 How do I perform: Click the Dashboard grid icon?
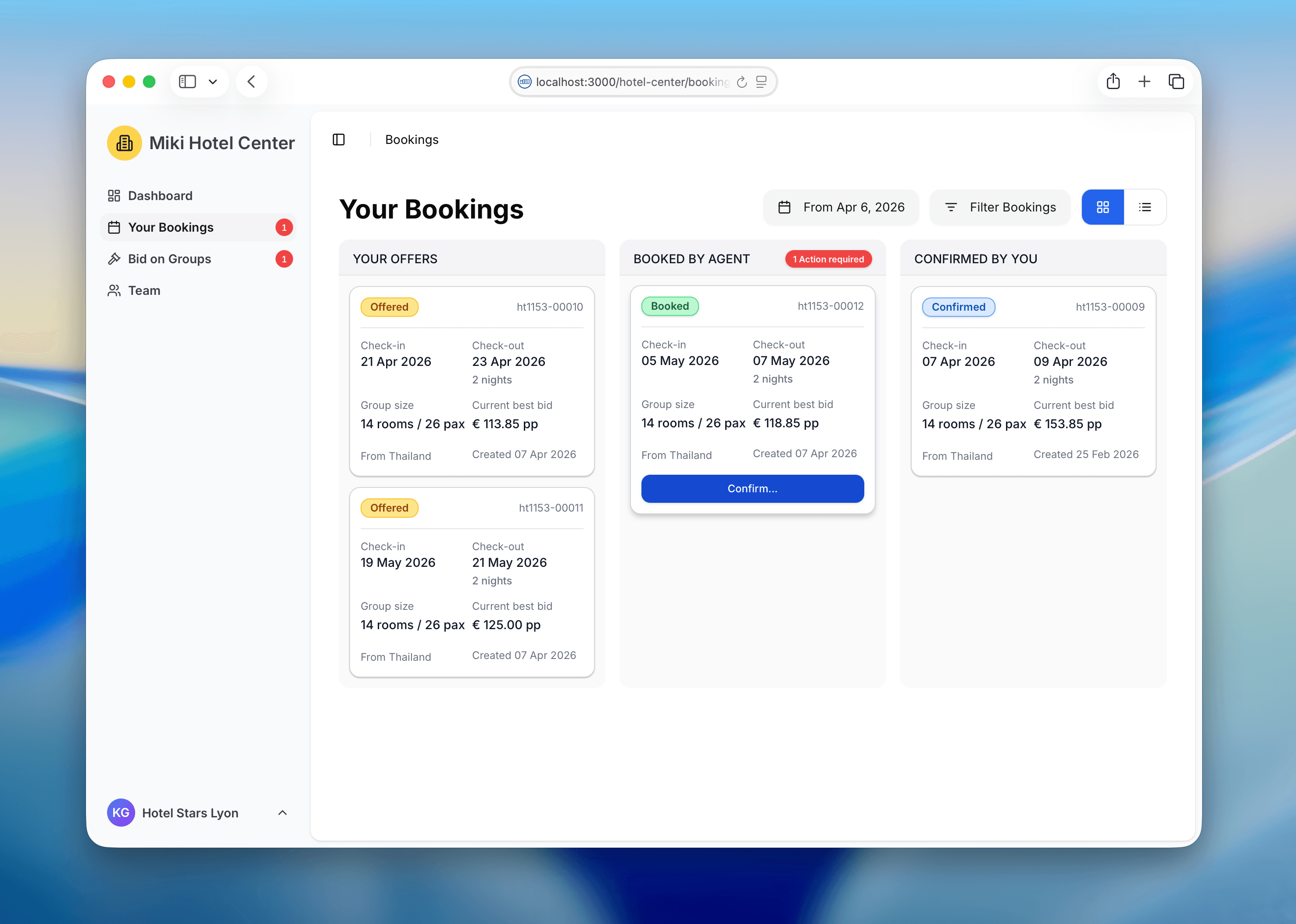[x=114, y=196]
